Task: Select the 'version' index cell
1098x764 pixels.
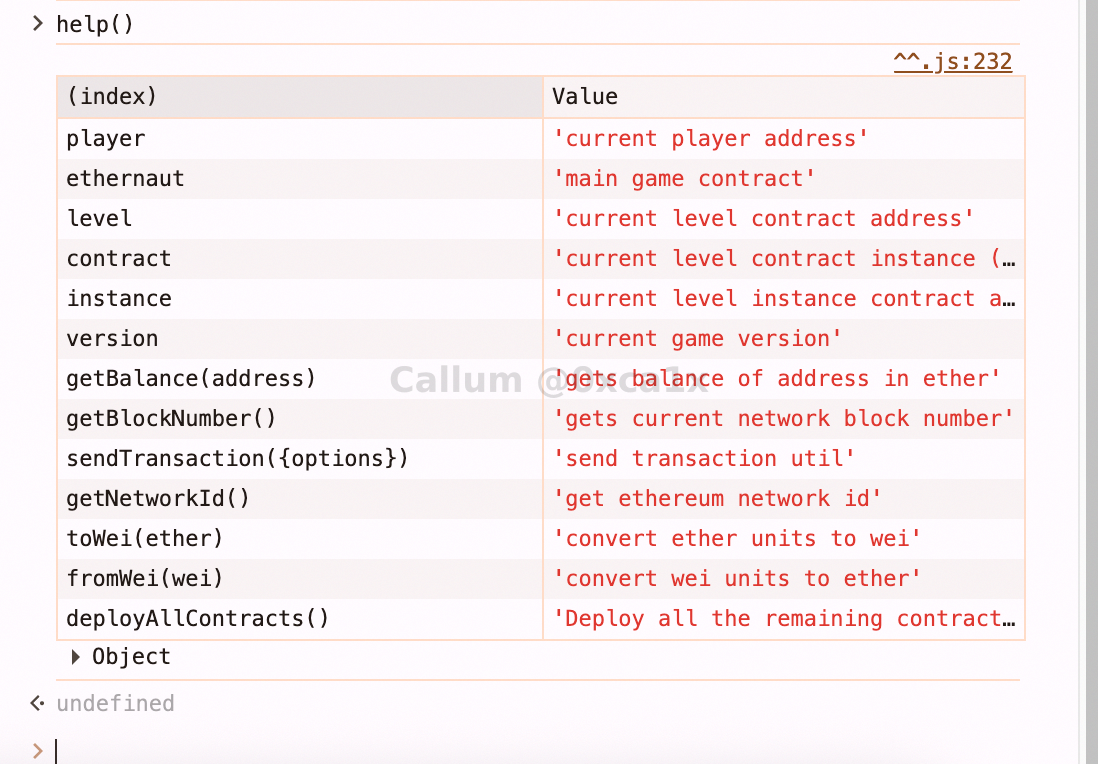Action: point(300,338)
